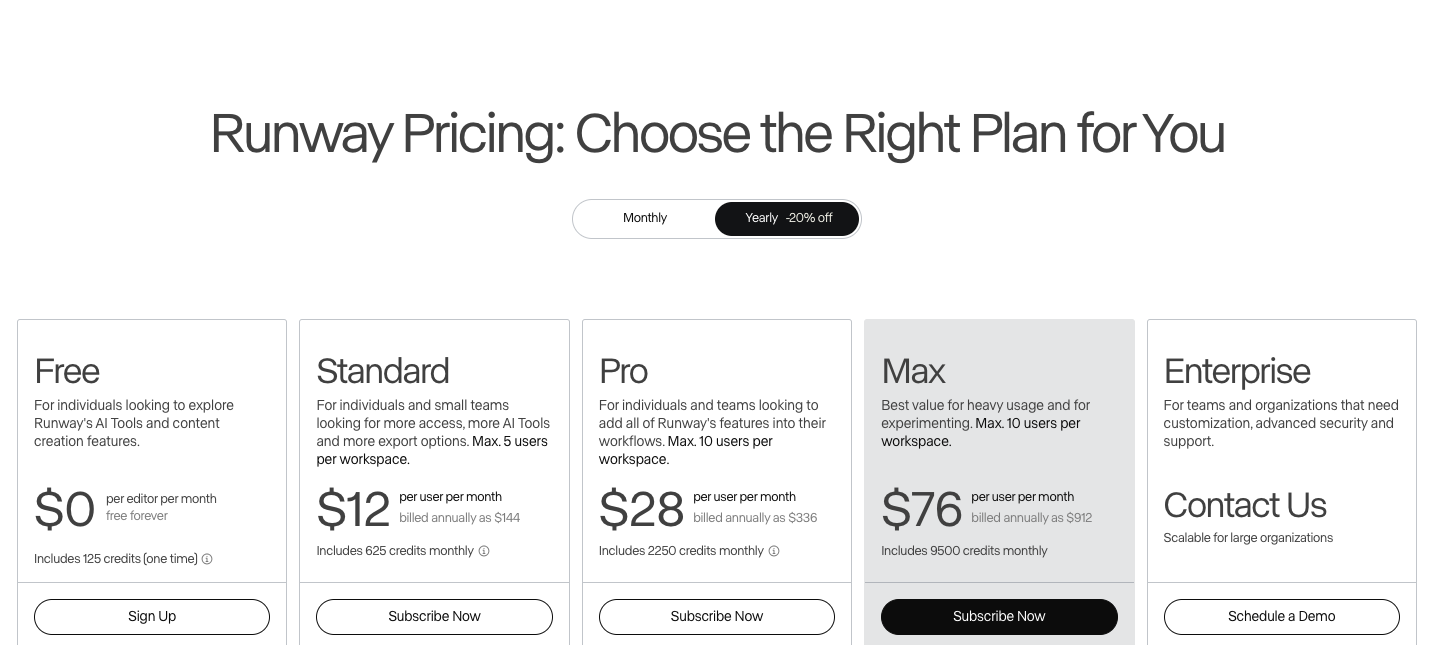
Task: Click the -20% off badge
Action: point(809,218)
